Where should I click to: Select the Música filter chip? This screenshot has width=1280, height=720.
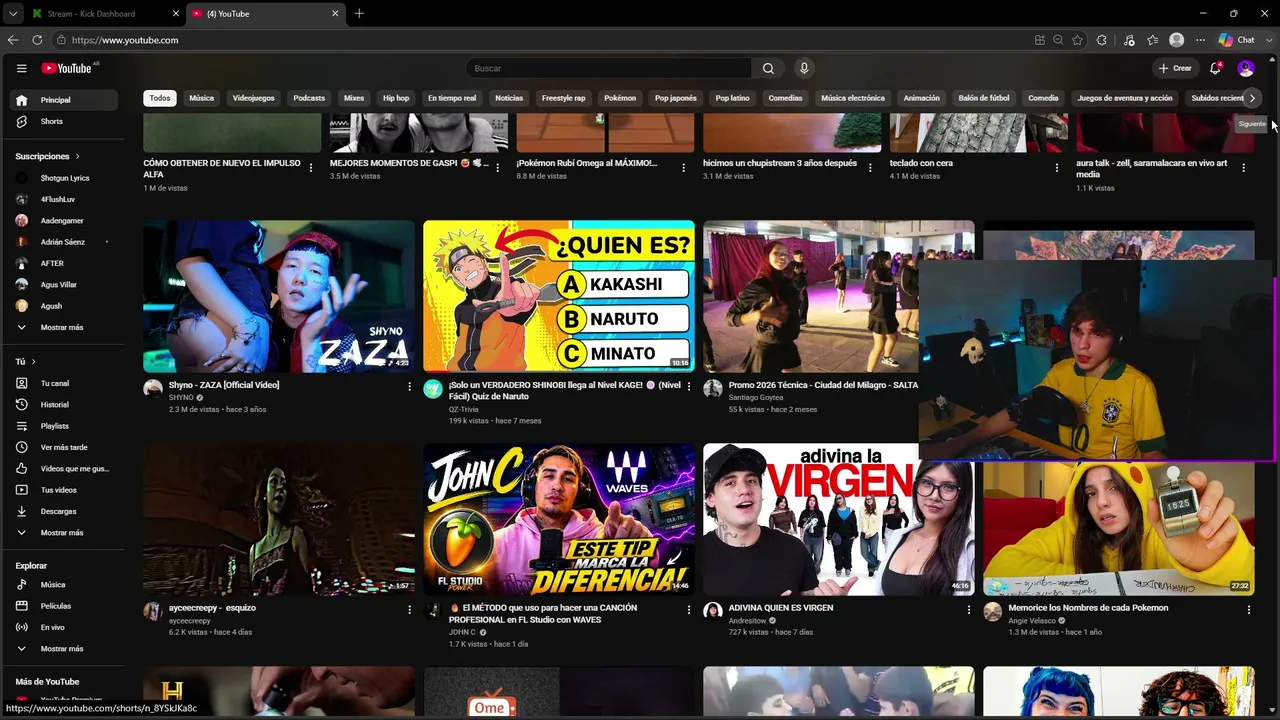coord(202,98)
